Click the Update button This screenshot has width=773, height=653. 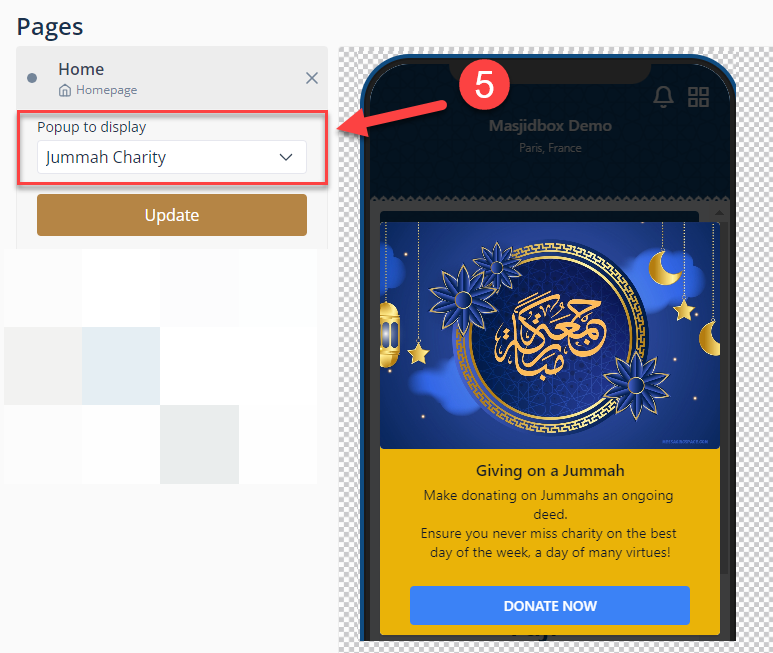click(x=172, y=215)
